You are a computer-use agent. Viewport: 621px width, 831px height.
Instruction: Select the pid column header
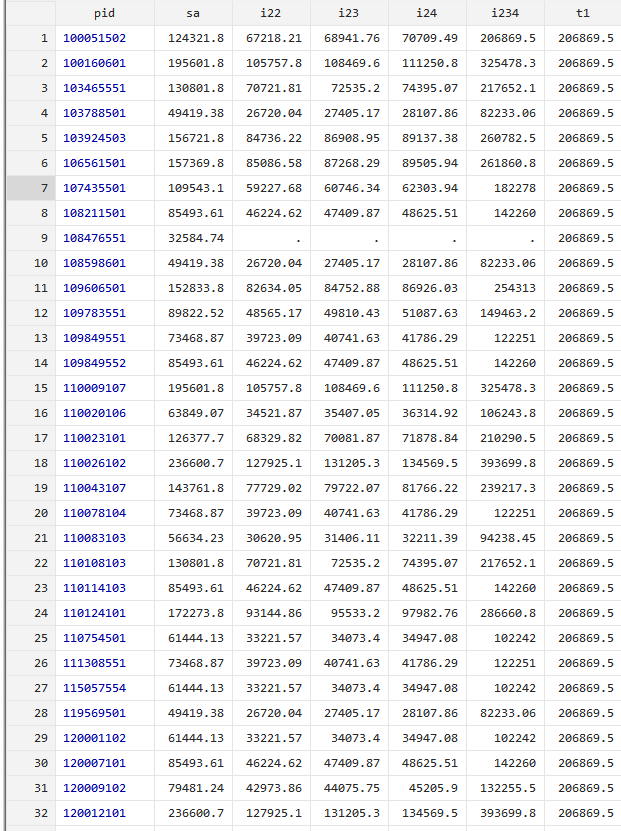104,13
